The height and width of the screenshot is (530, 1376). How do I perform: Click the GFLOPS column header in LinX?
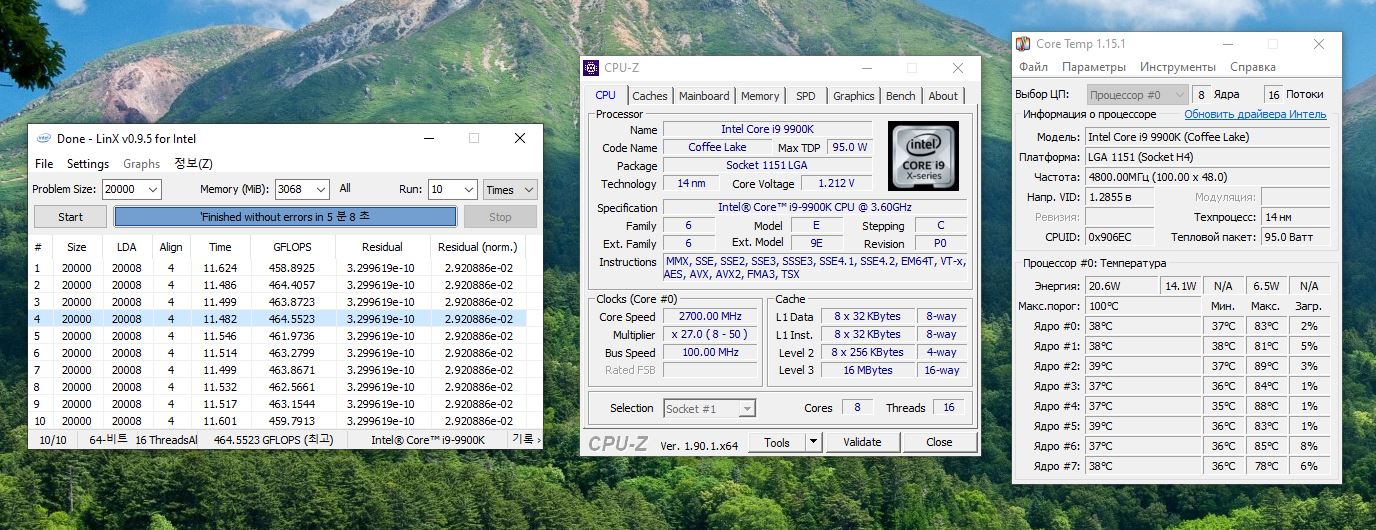292,247
